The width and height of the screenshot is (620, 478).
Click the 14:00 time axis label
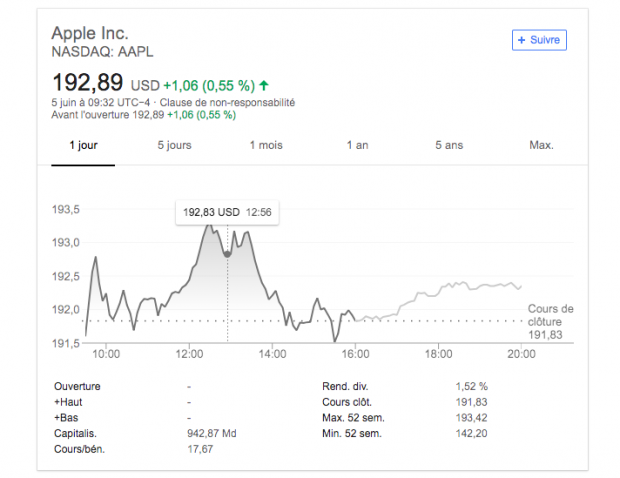click(x=272, y=354)
